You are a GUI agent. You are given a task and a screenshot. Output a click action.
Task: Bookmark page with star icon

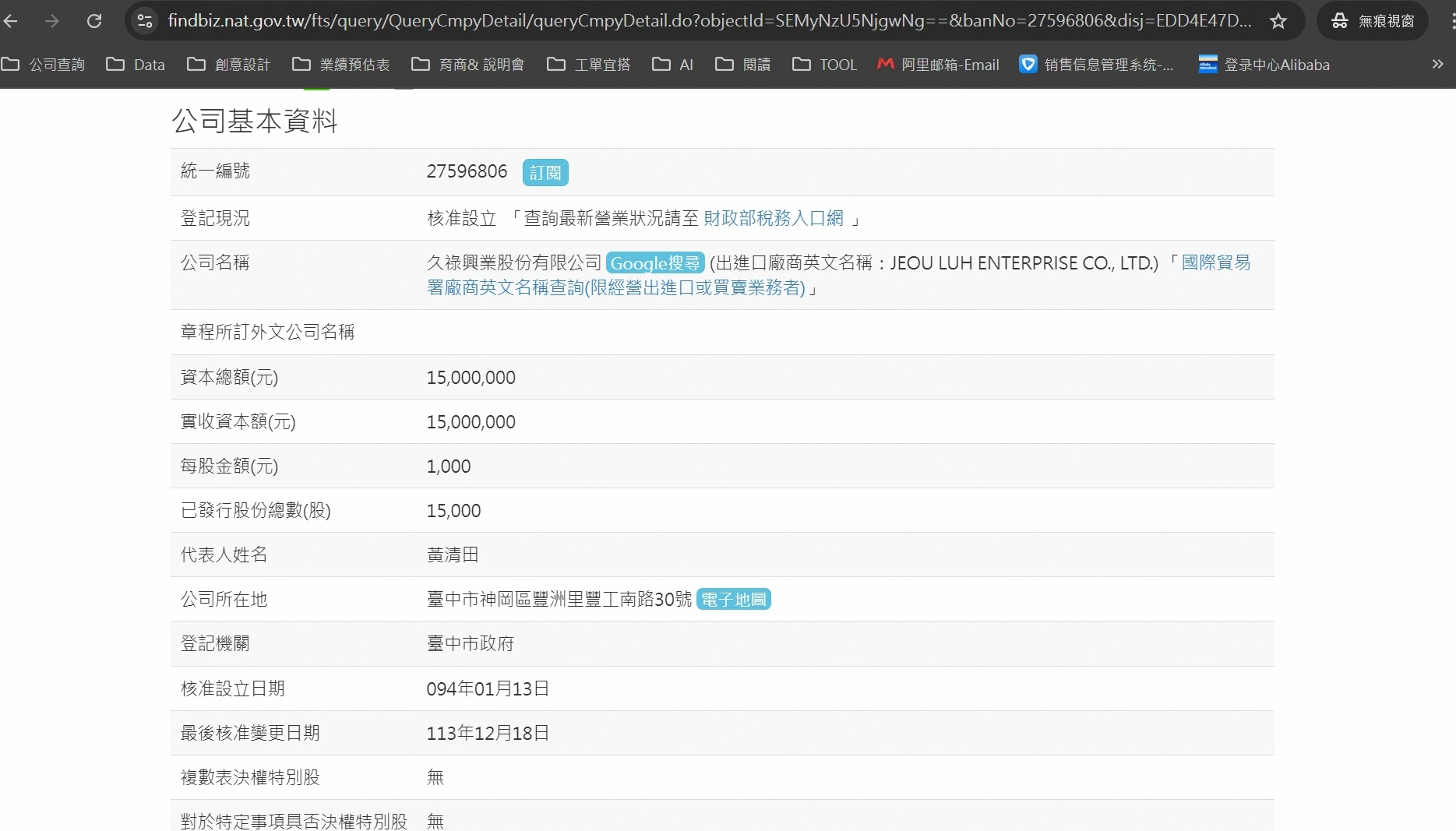[x=1278, y=21]
